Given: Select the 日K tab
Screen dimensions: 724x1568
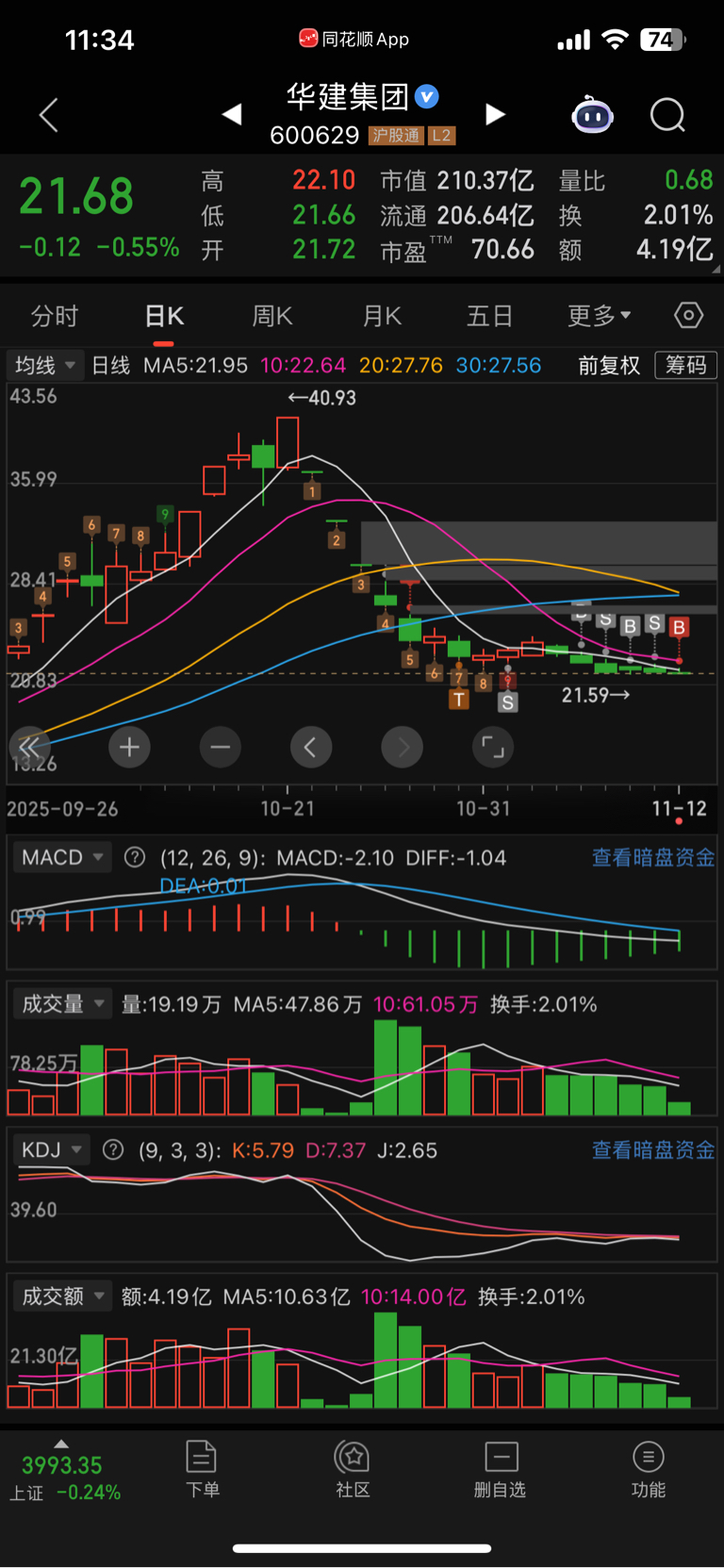Looking at the screenshot, I should (164, 315).
